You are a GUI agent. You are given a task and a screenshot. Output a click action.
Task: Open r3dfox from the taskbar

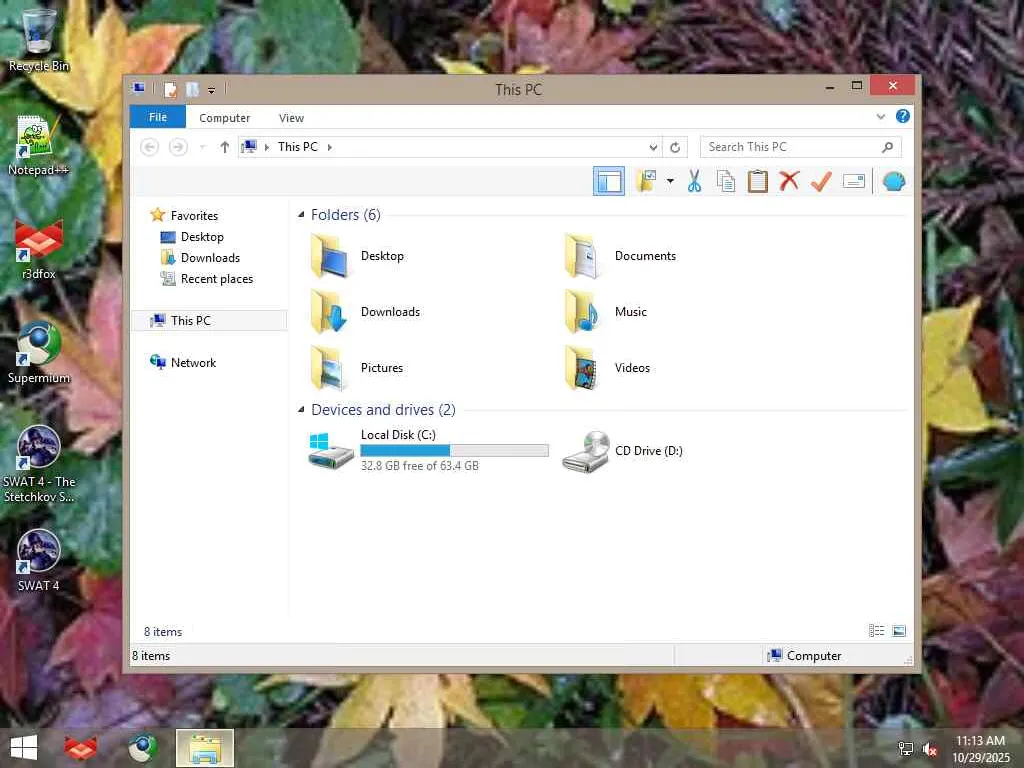pos(80,748)
